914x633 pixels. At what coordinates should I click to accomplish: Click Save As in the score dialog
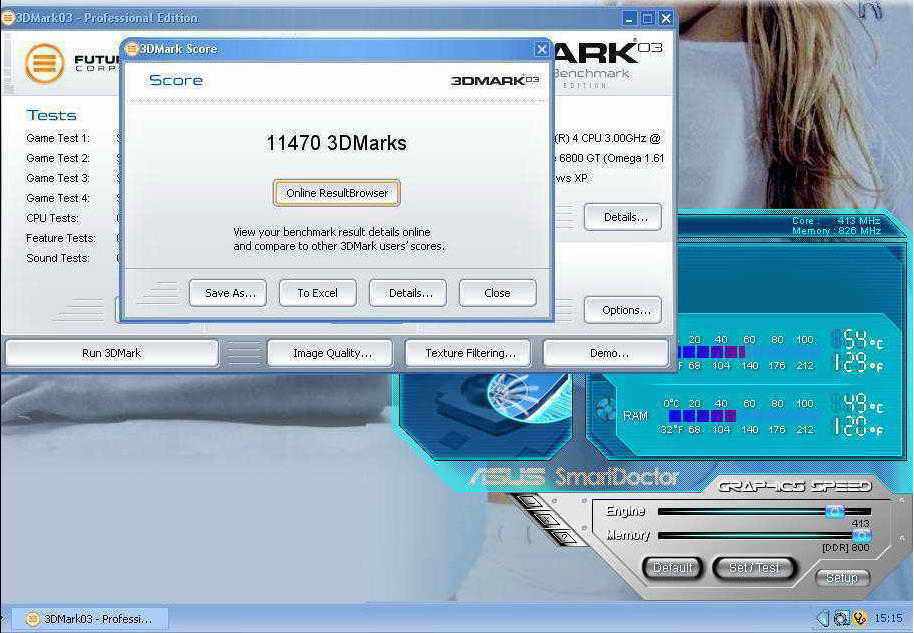point(228,293)
